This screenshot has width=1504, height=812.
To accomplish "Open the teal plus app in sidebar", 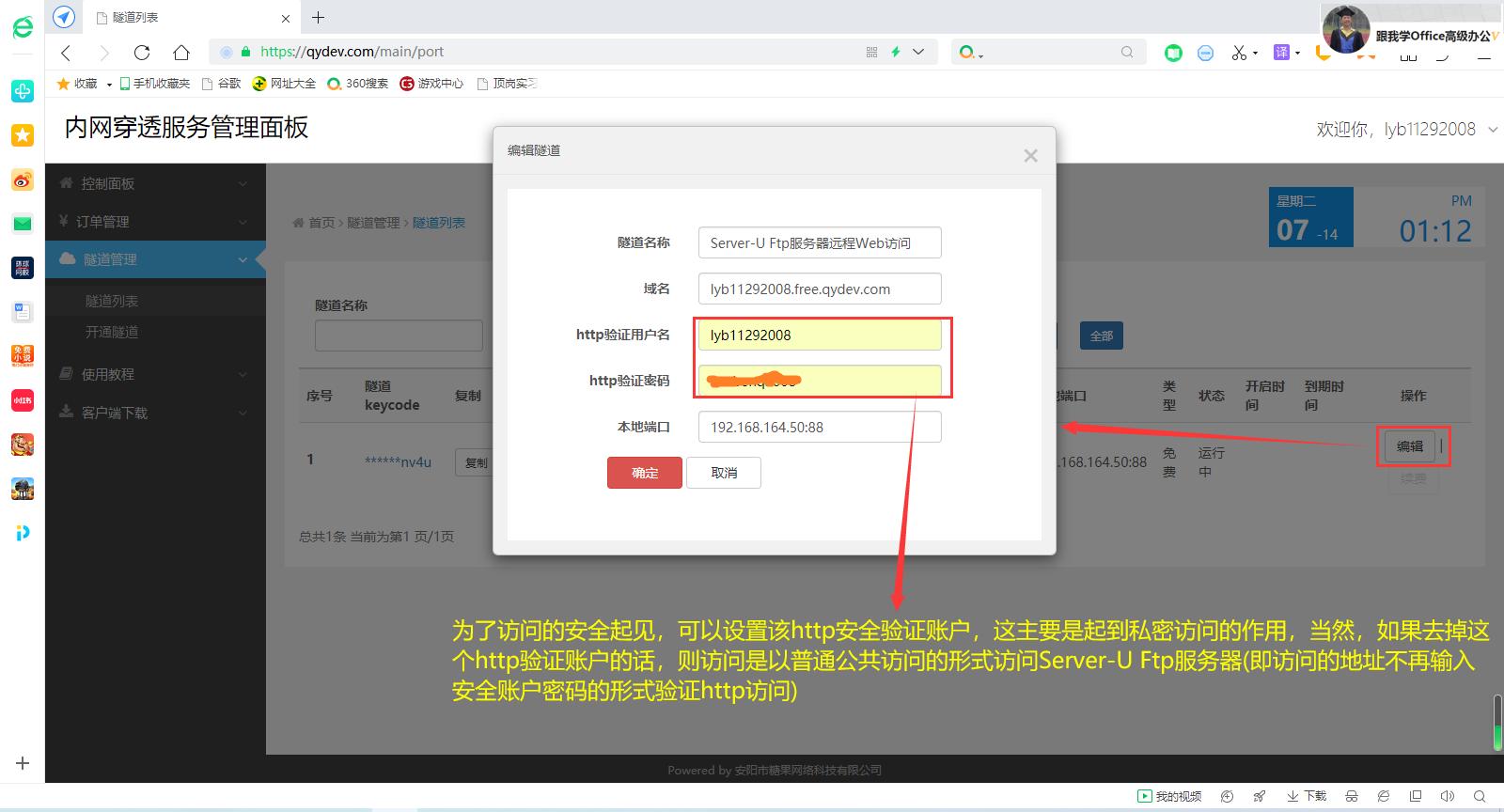I will [x=23, y=91].
